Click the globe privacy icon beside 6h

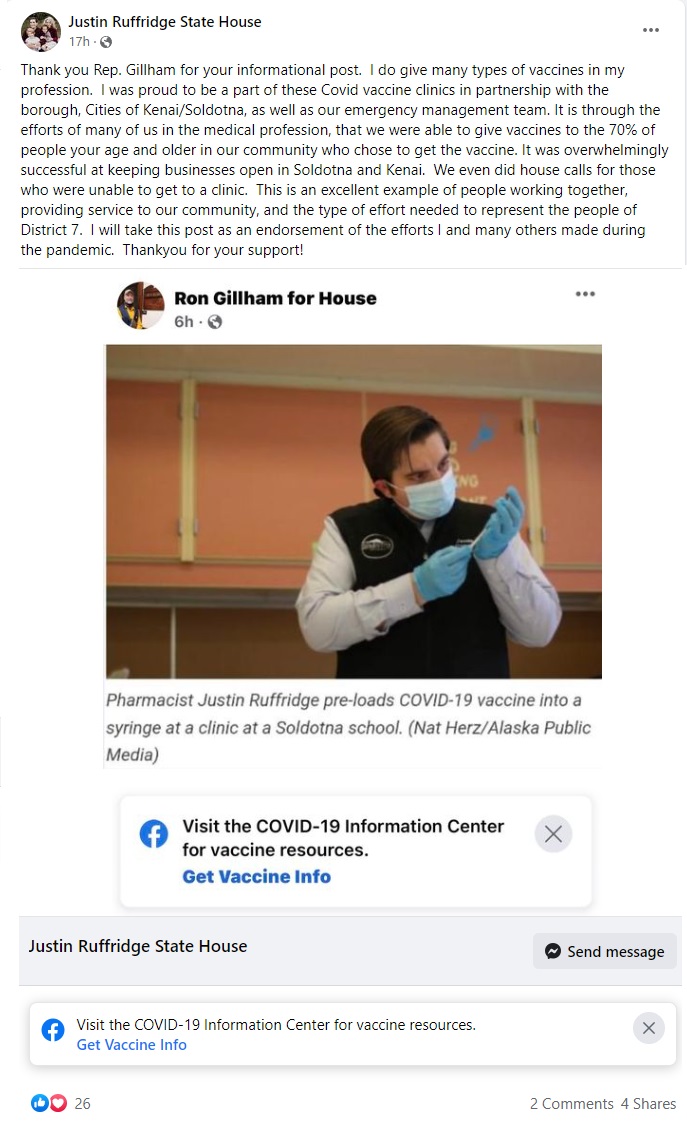[215, 322]
